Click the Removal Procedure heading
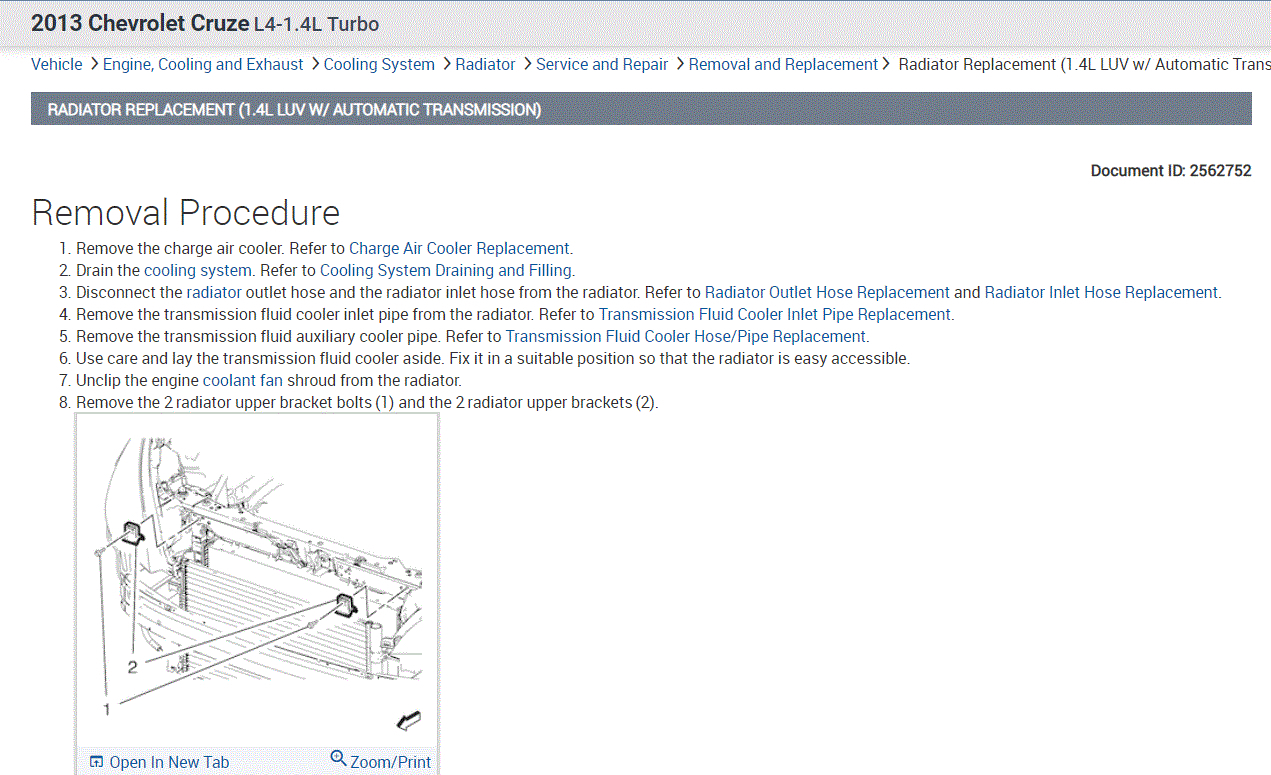 tap(186, 213)
